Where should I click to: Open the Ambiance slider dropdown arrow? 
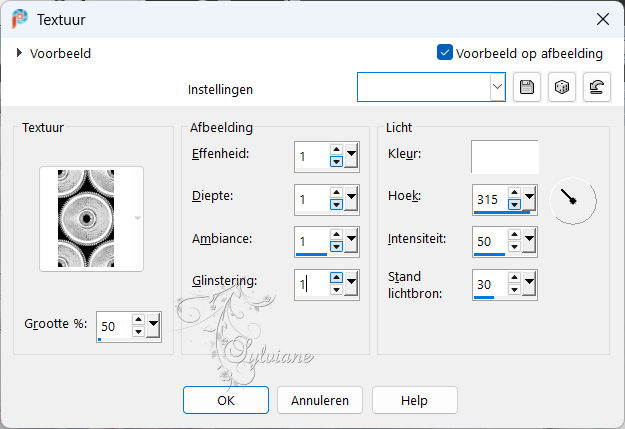pos(351,240)
